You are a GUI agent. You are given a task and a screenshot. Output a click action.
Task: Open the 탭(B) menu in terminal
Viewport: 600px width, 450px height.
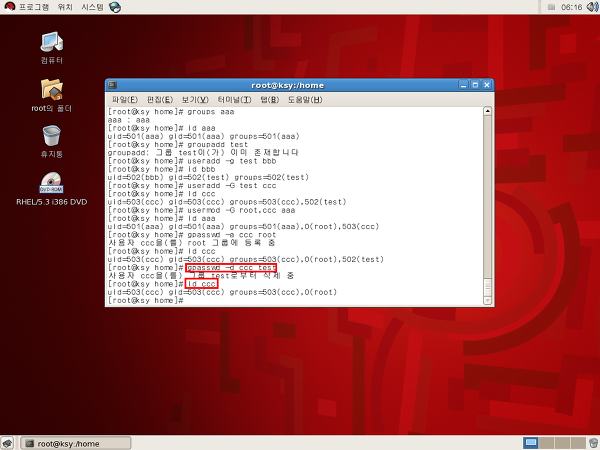(x=270, y=100)
